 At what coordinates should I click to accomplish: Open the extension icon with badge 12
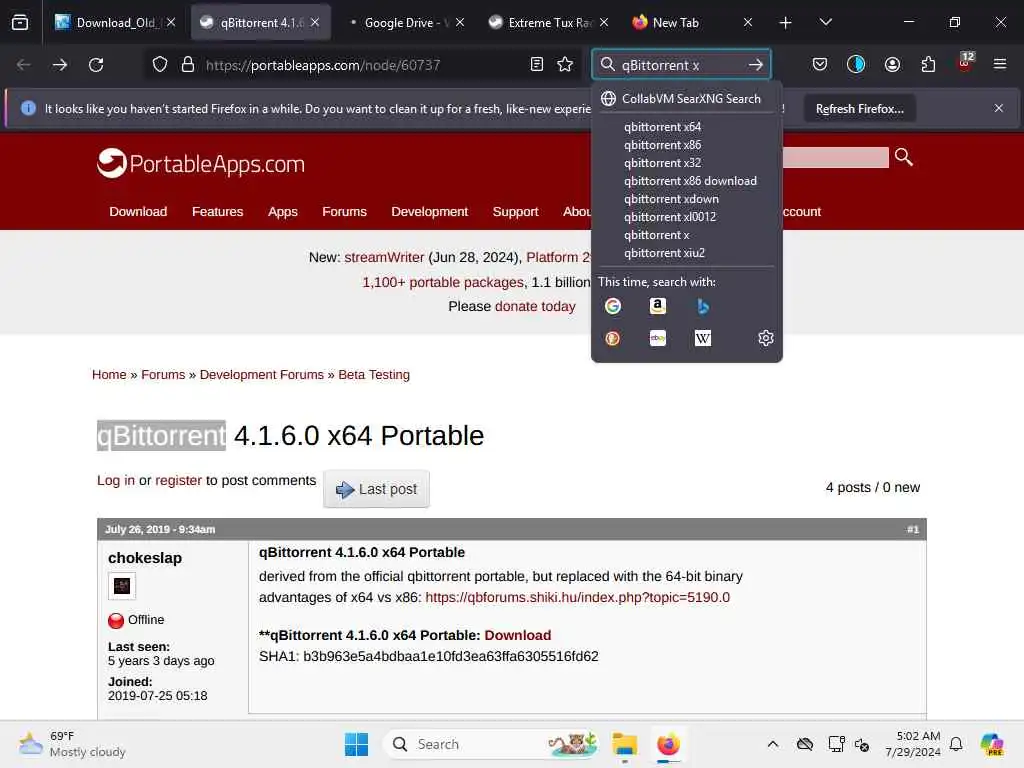click(965, 63)
